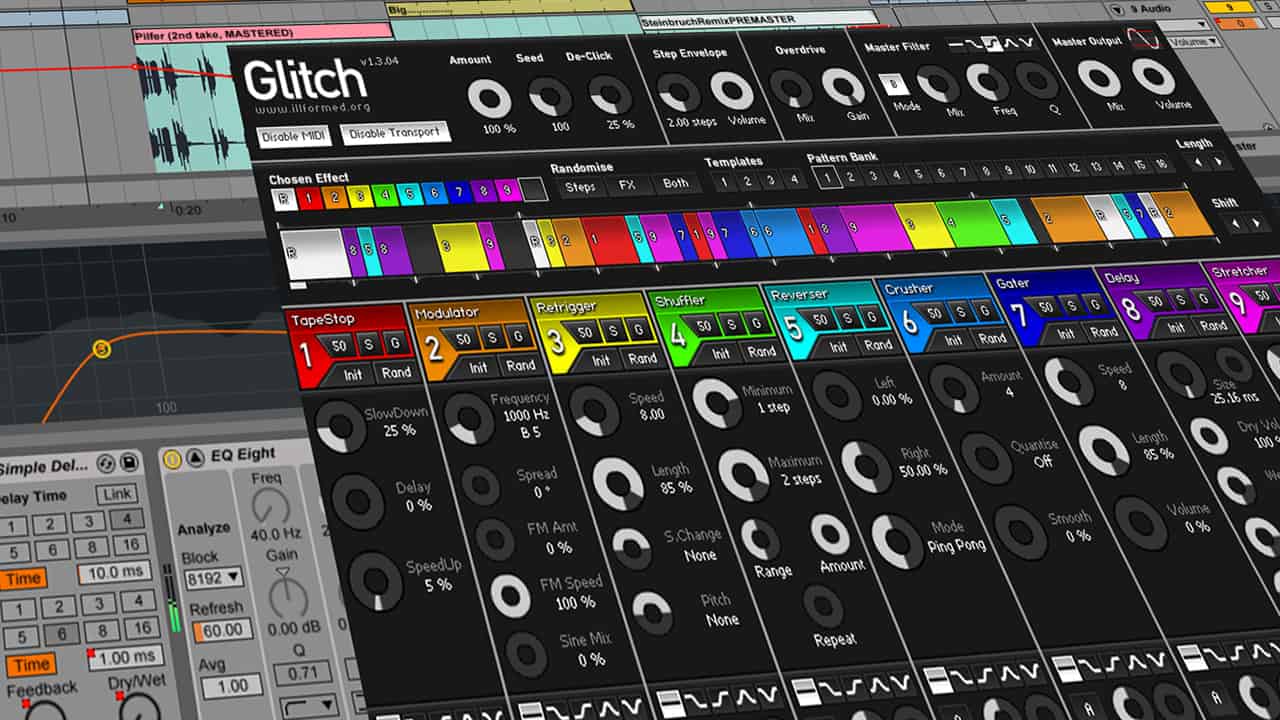Click the Simple Delay hot-swap preset icon

tap(106, 464)
